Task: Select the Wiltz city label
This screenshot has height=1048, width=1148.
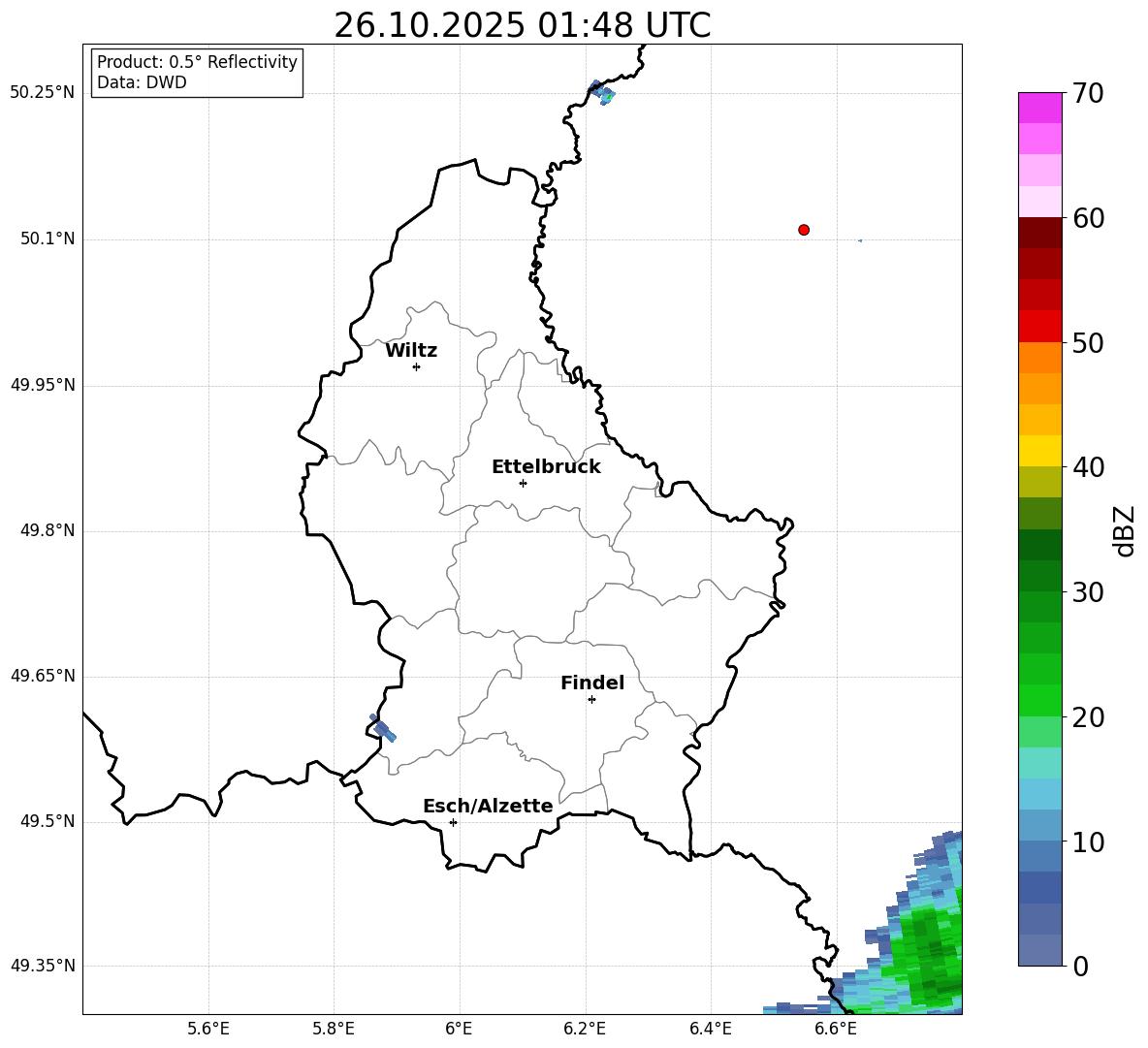Action: pos(411,351)
